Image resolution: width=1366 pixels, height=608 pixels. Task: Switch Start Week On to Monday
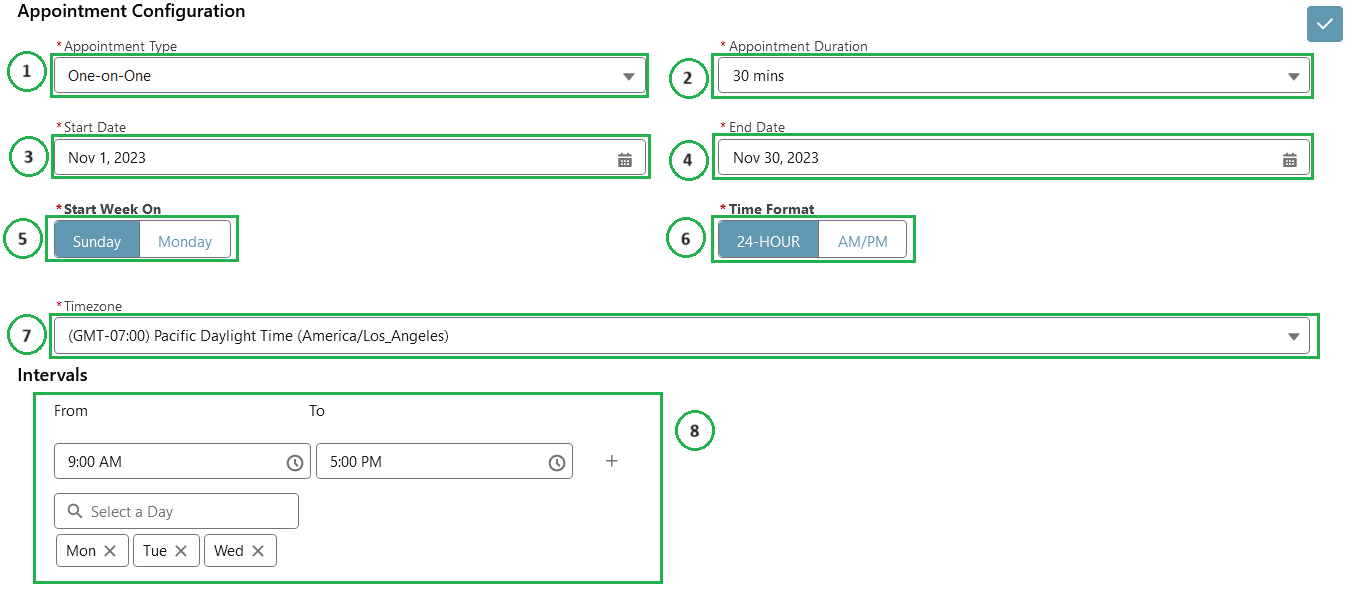point(184,240)
